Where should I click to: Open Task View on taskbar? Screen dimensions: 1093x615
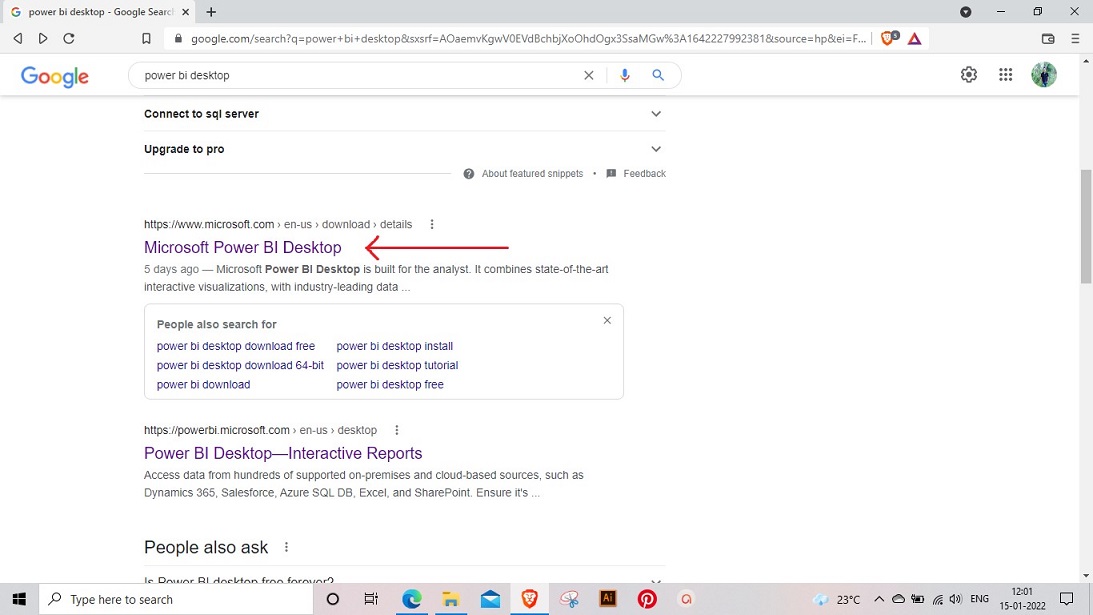pyautogui.click(x=371, y=599)
